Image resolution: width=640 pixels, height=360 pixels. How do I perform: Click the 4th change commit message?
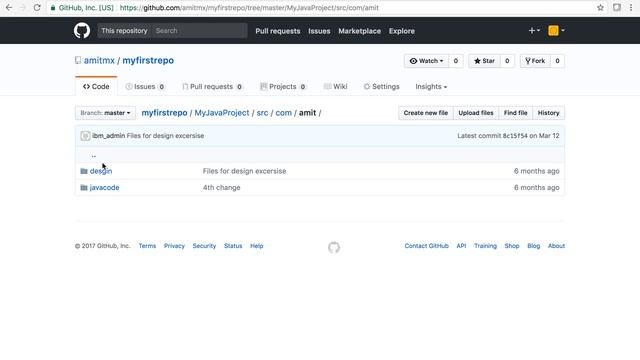click(x=222, y=188)
